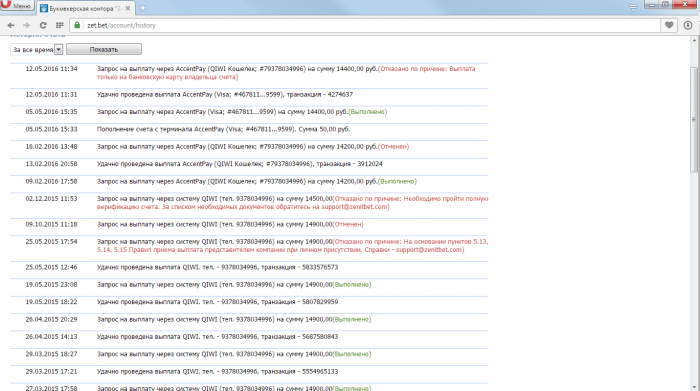The image size is (700, 391).
Task: Click the refusal text mentioning пунктов 5.13
Action: (293, 245)
